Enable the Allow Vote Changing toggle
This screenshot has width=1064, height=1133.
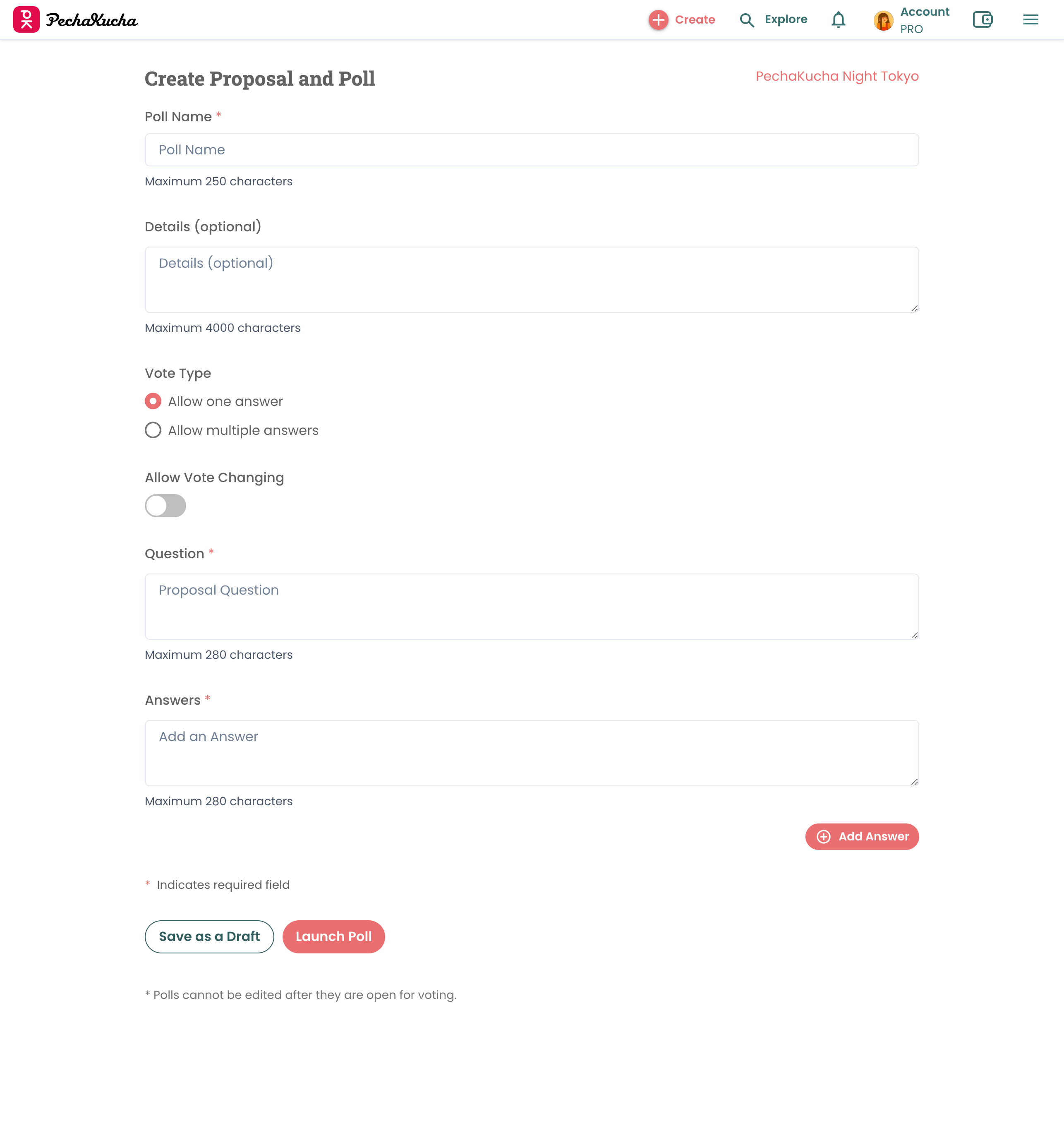tap(165, 506)
